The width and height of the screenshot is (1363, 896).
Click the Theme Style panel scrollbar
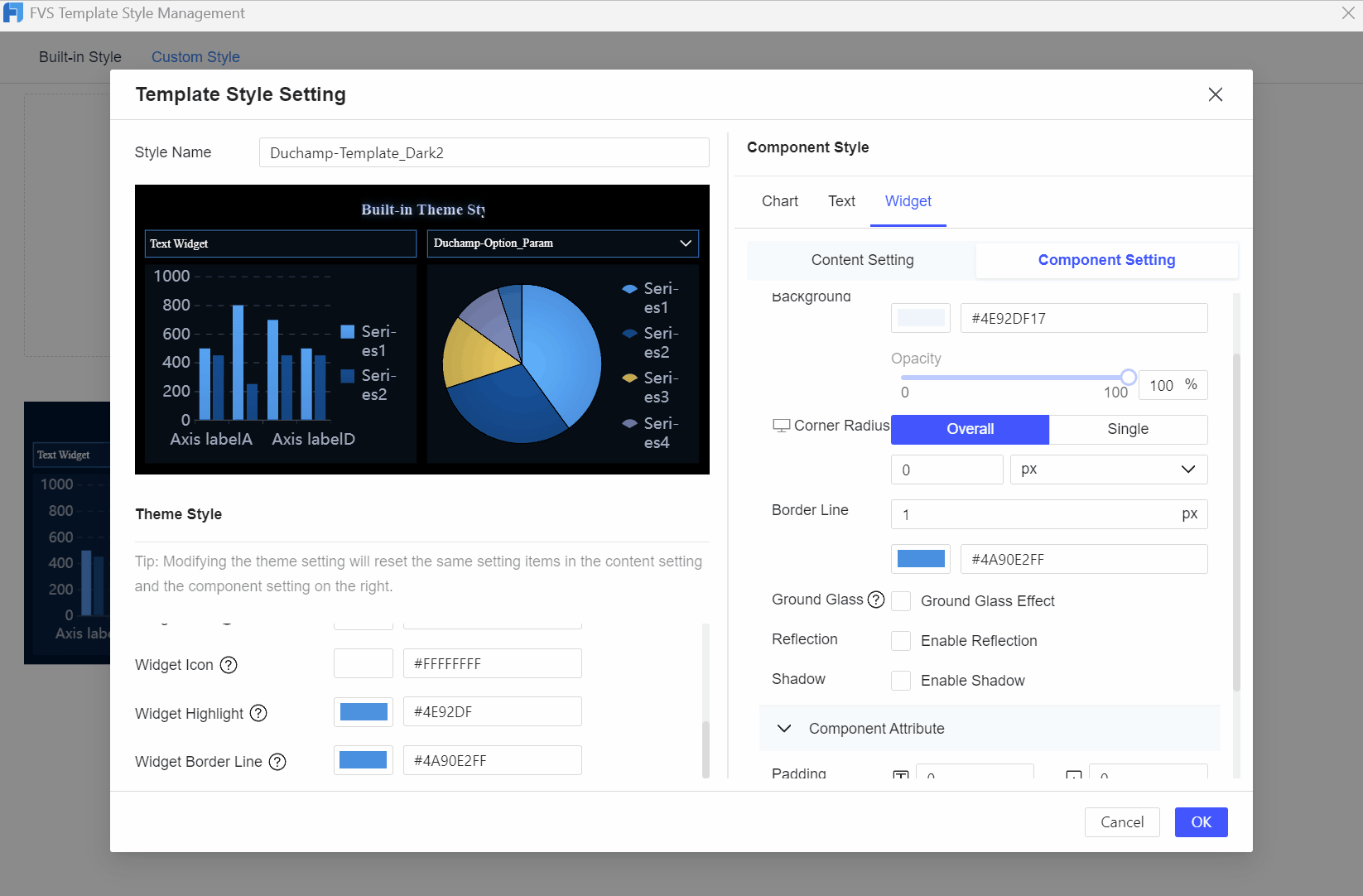(x=706, y=749)
